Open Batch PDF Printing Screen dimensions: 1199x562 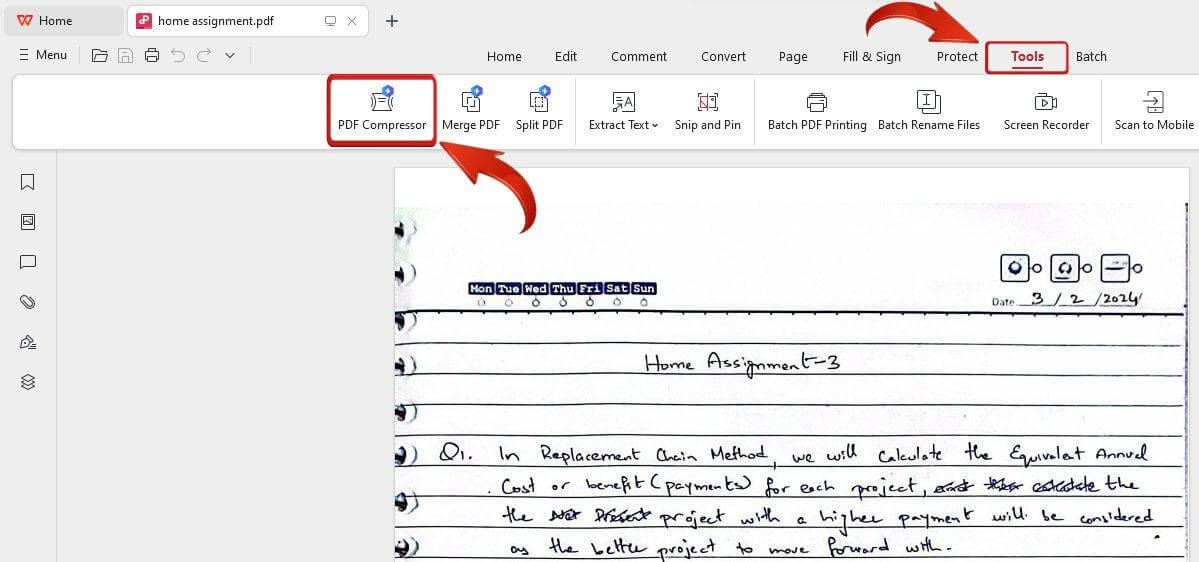tap(817, 111)
